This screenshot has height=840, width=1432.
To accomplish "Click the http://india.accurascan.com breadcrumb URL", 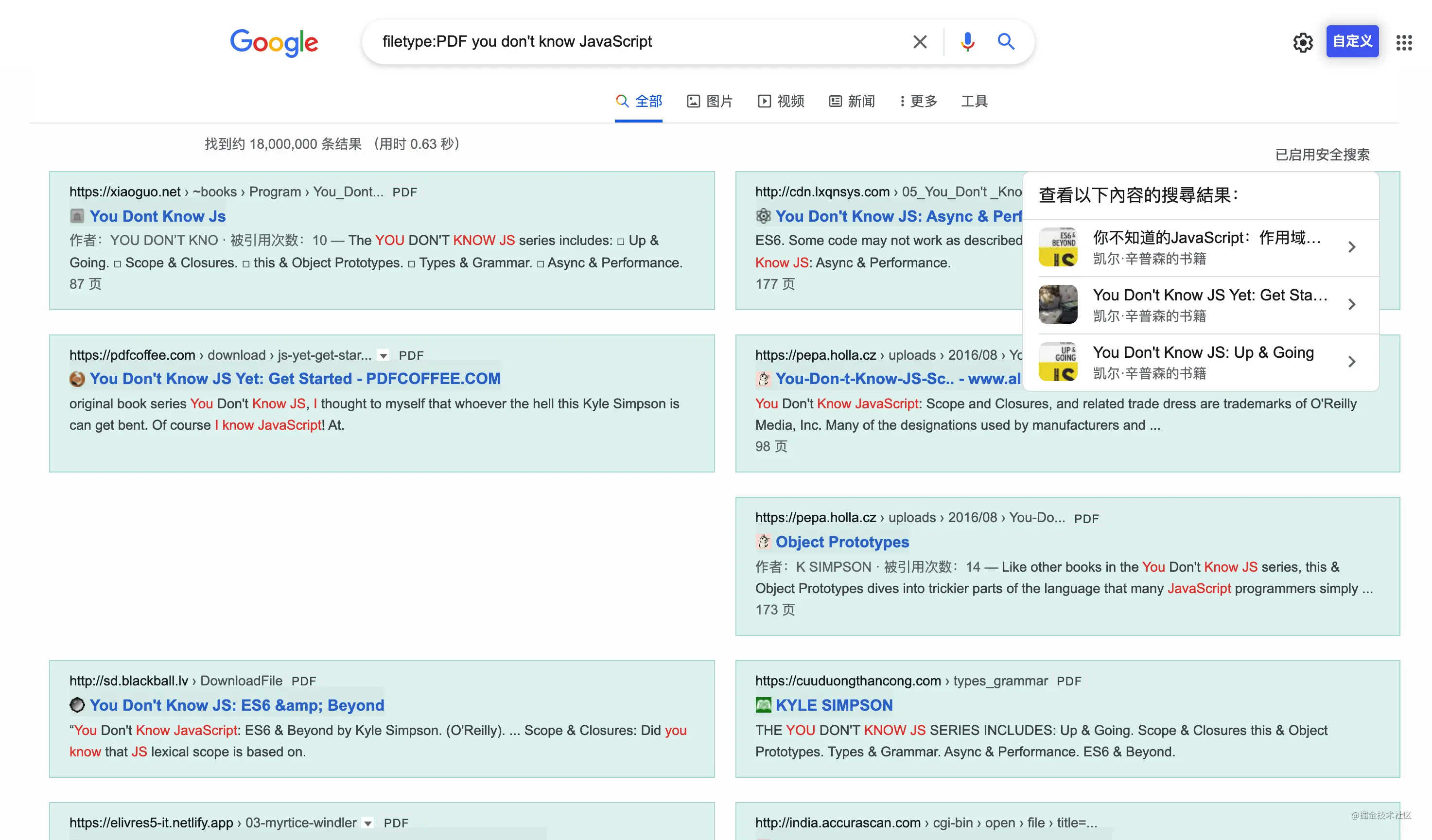I will tap(837, 823).
